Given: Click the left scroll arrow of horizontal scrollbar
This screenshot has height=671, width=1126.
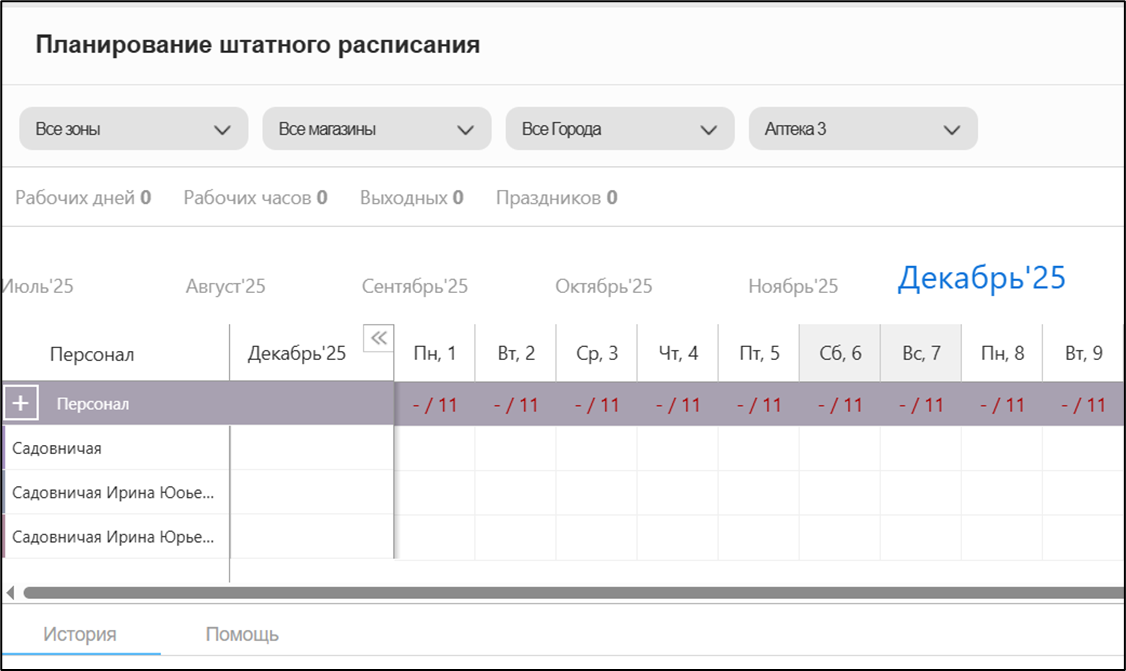Looking at the screenshot, I should tap(10, 593).
